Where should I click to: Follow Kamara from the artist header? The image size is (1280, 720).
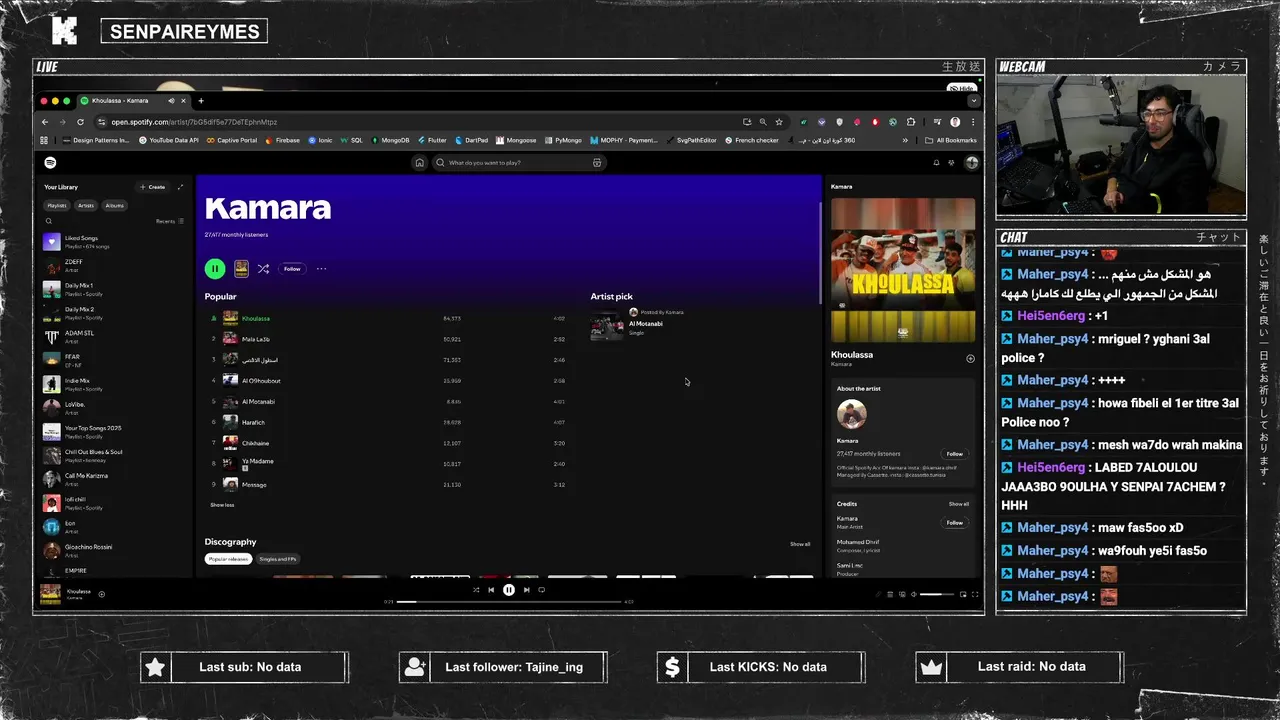(292, 269)
